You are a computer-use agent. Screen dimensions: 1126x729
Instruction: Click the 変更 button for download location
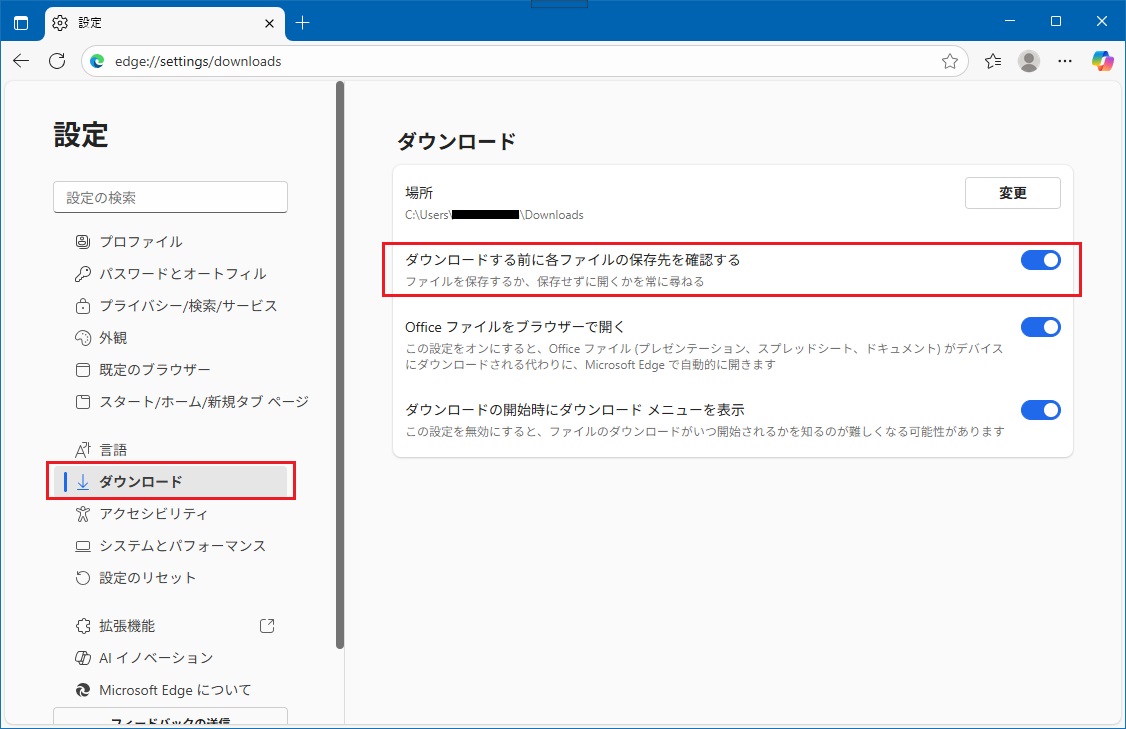tap(1012, 193)
